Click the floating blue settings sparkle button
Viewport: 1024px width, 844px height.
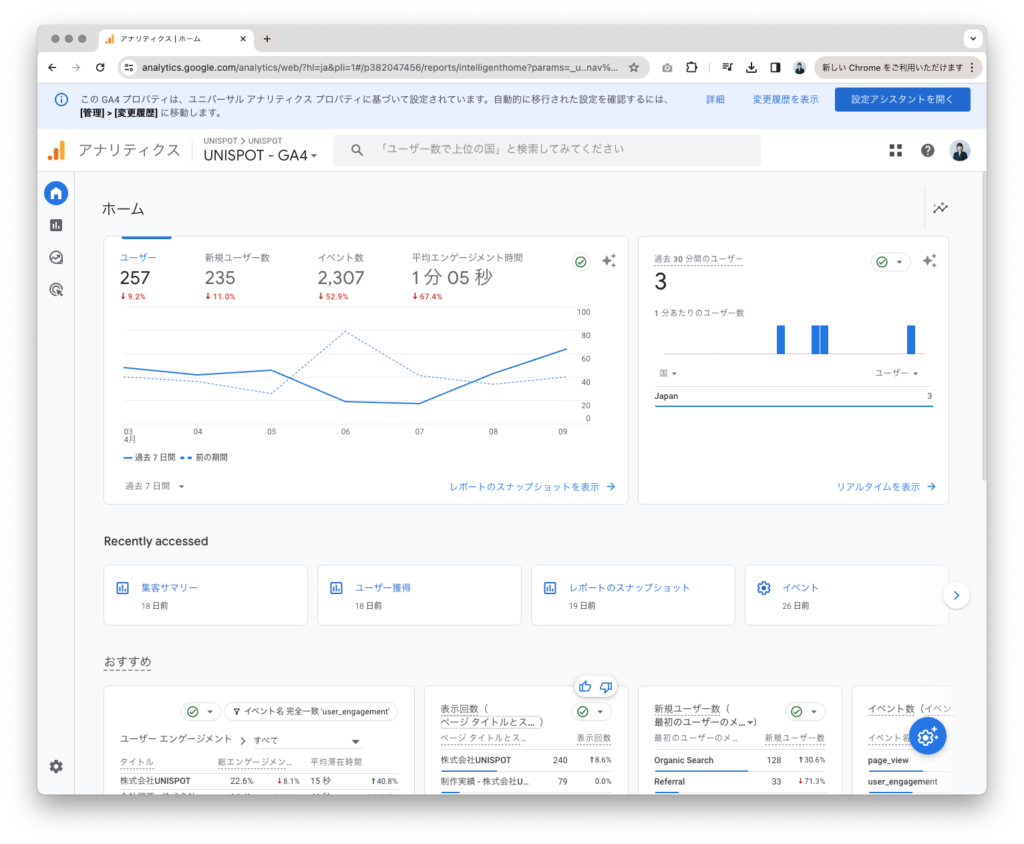point(927,736)
